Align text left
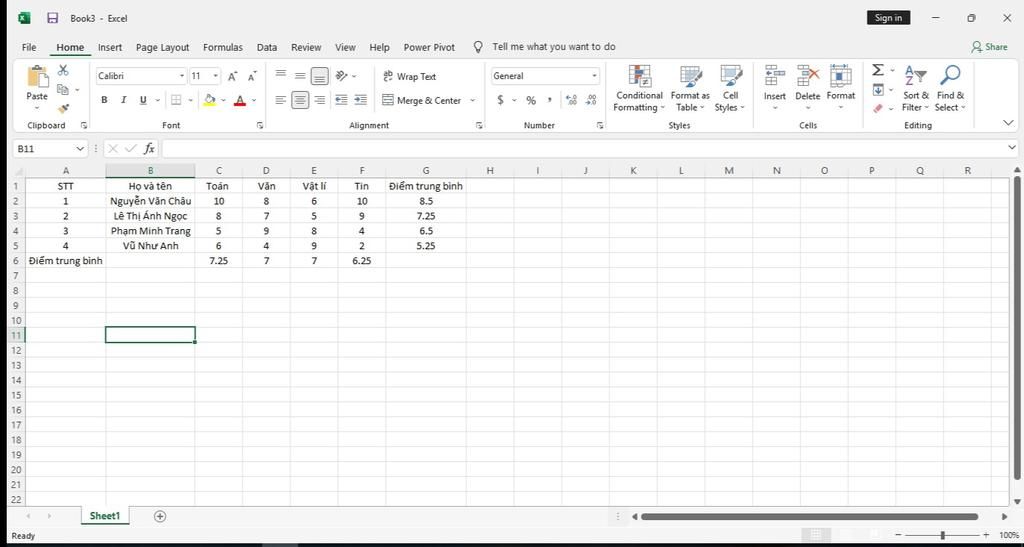This screenshot has width=1024, height=547. pyautogui.click(x=281, y=100)
